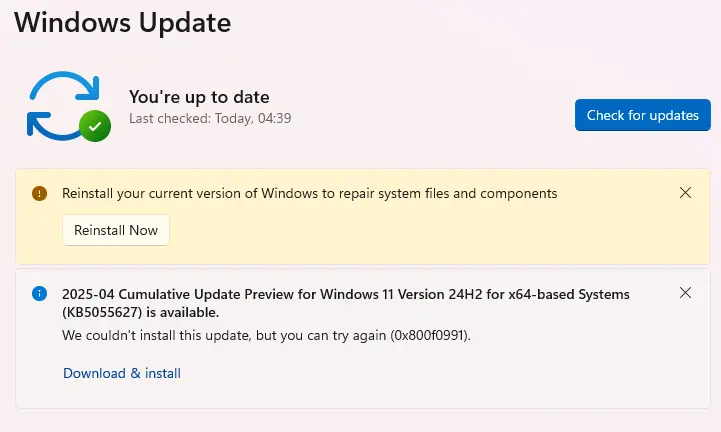Dismiss the yellow reinstall warning banner
721x432 pixels.
tap(685, 193)
